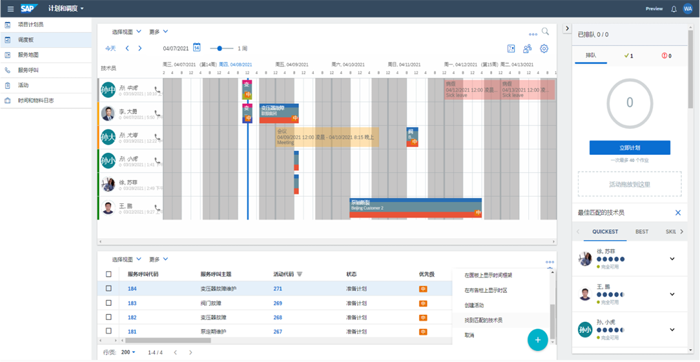Call technician 孙, 中虎 via phone icon
Viewport: 700px width, 362px height.
(x=157, y=89)
